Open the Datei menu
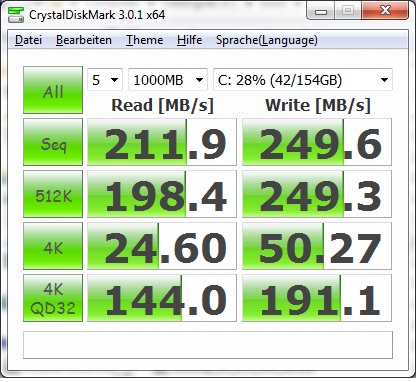The width and height of the screenshot is (420, 382). [x=29, y=40]
